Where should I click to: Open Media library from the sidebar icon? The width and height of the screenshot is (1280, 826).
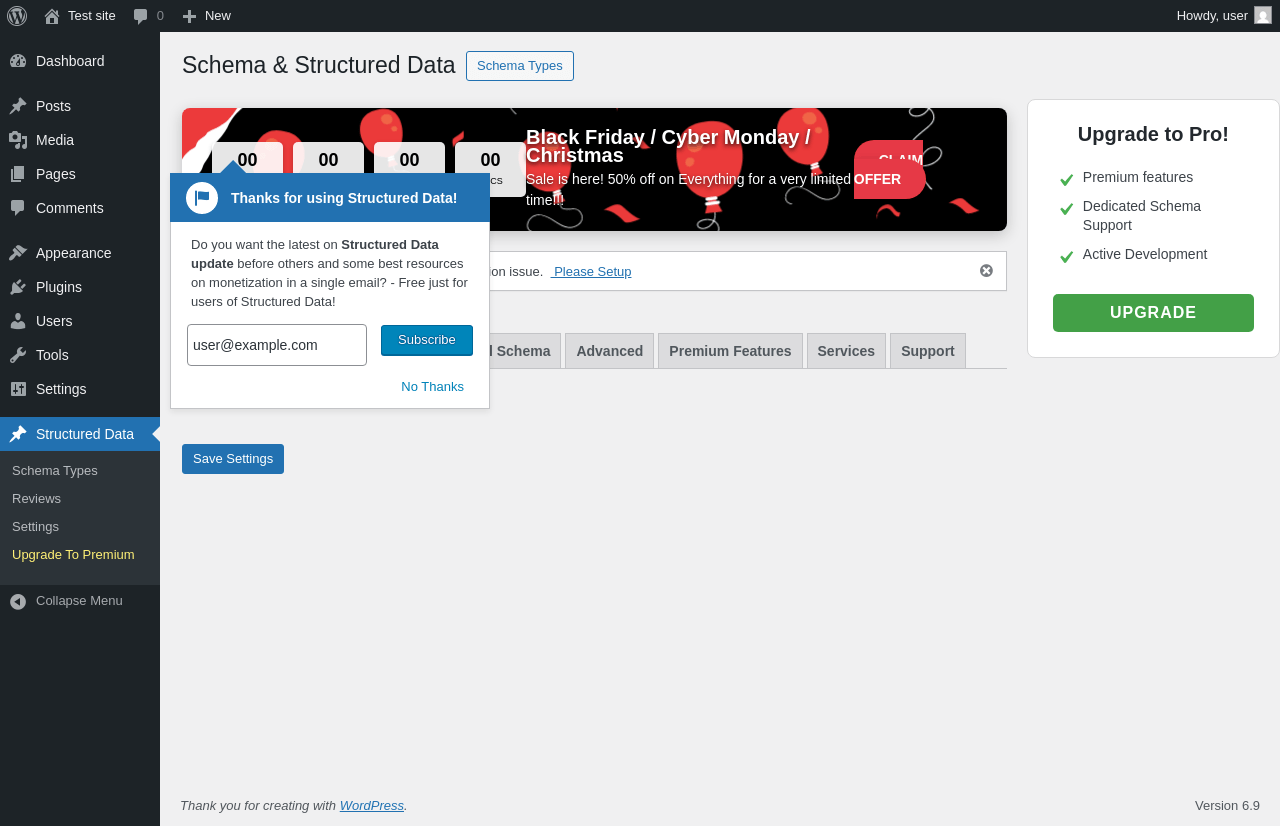point(18,140)
